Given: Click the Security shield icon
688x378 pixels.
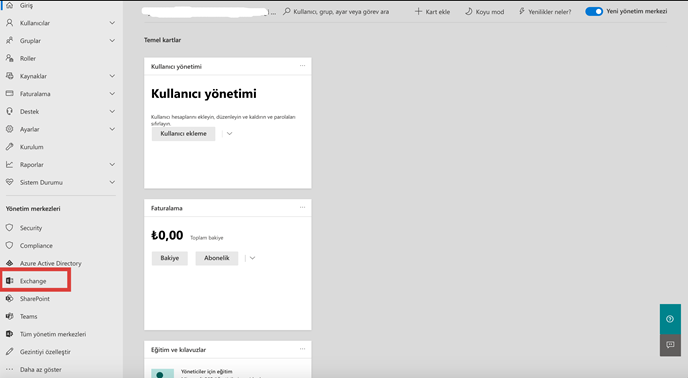Looking at the screenshot, I should [10, 227].
